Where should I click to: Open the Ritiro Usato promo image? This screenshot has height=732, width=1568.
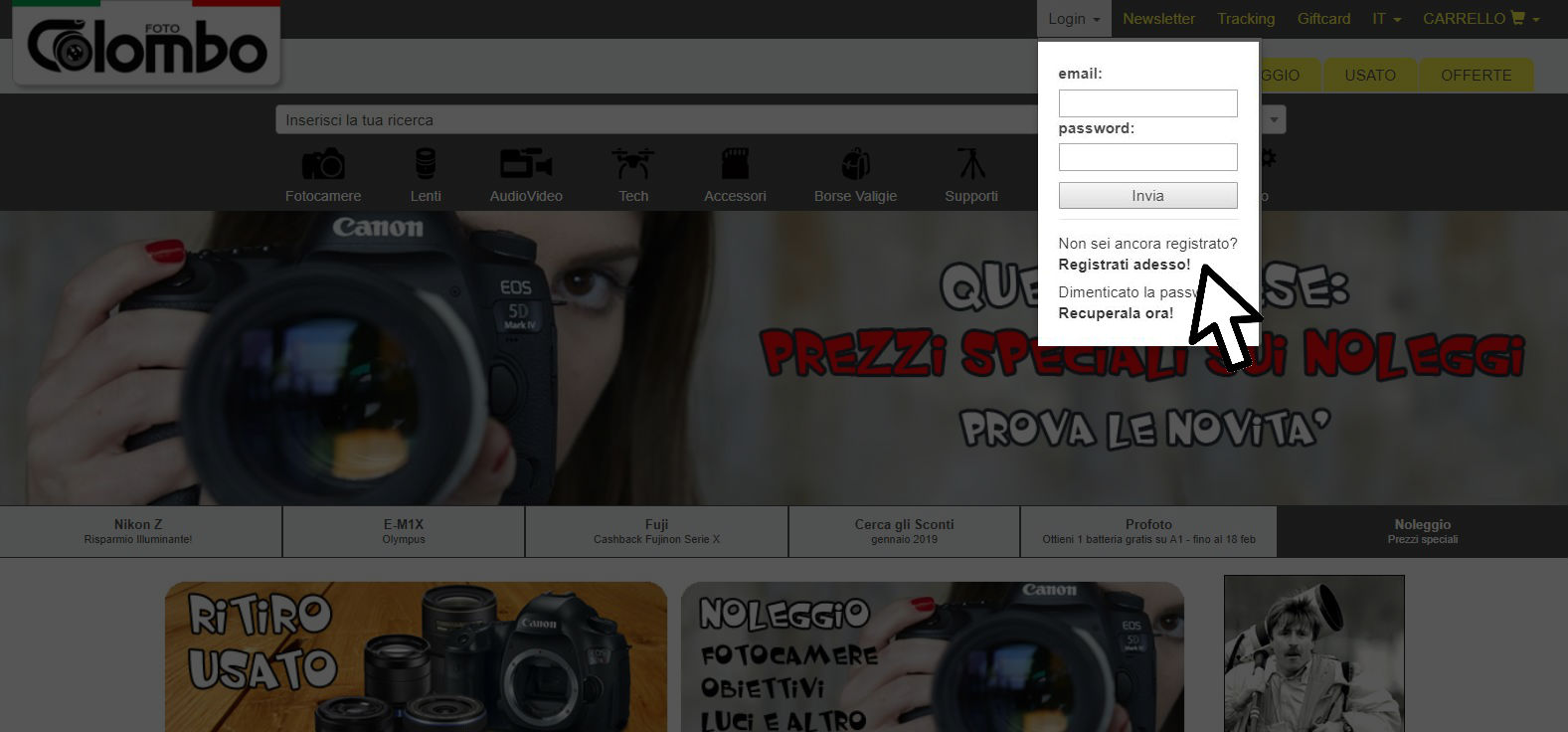pyautogui.click(x=416, y=656)
